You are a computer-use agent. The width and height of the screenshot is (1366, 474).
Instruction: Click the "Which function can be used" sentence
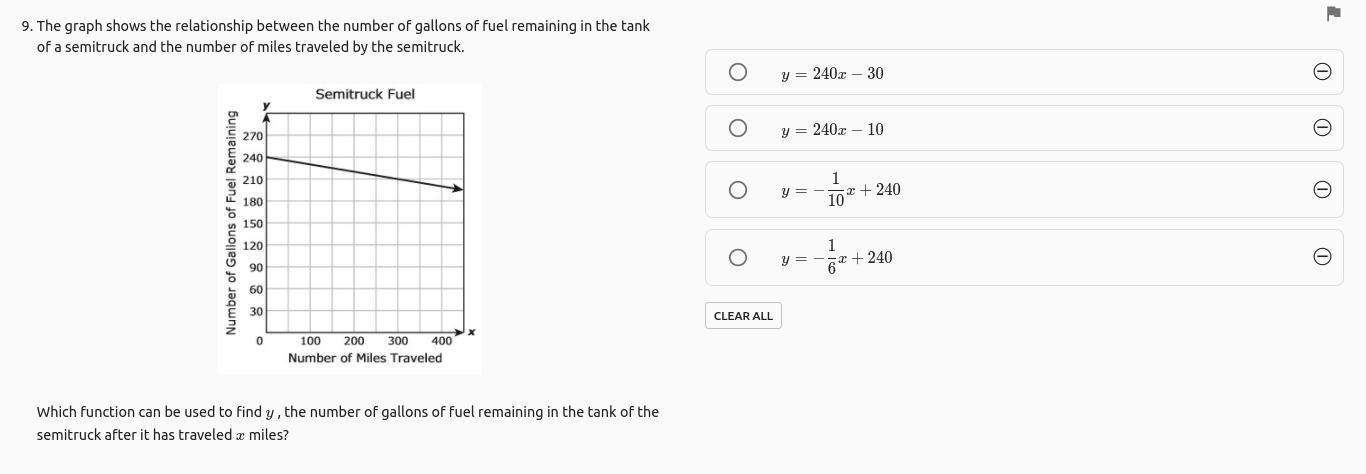[x=347, y=423]
